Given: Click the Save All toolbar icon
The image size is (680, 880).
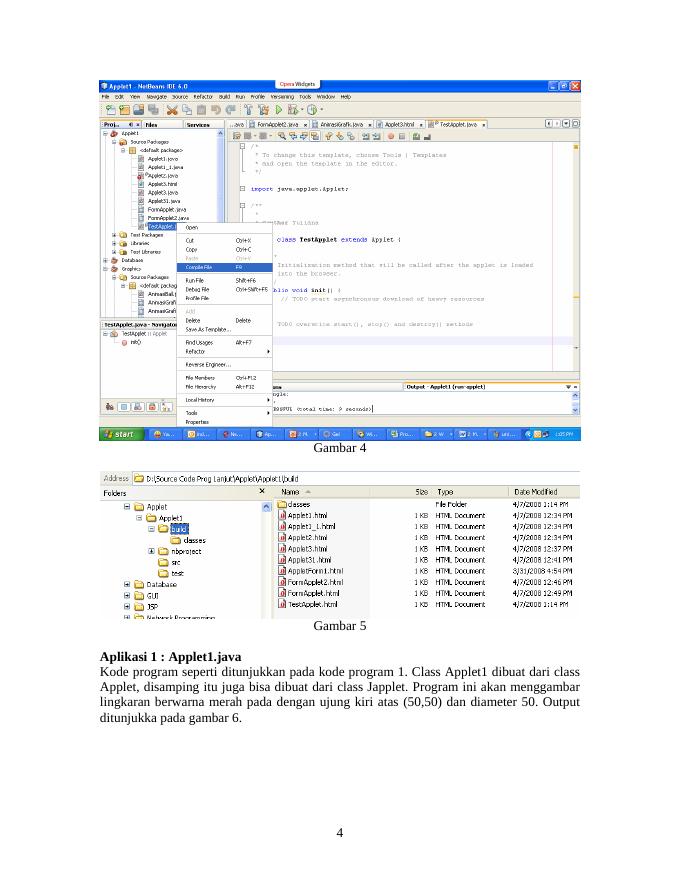Looking at the screenshot, I should coord(153,110).
